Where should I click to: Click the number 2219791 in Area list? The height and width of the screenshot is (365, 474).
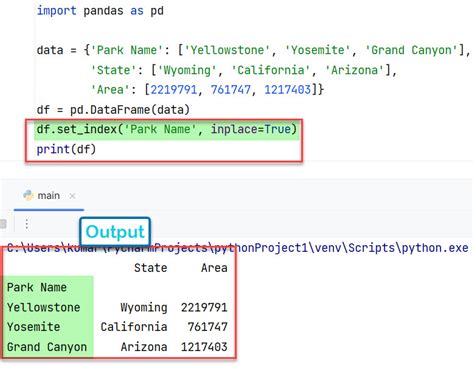(x=174, y=90)
